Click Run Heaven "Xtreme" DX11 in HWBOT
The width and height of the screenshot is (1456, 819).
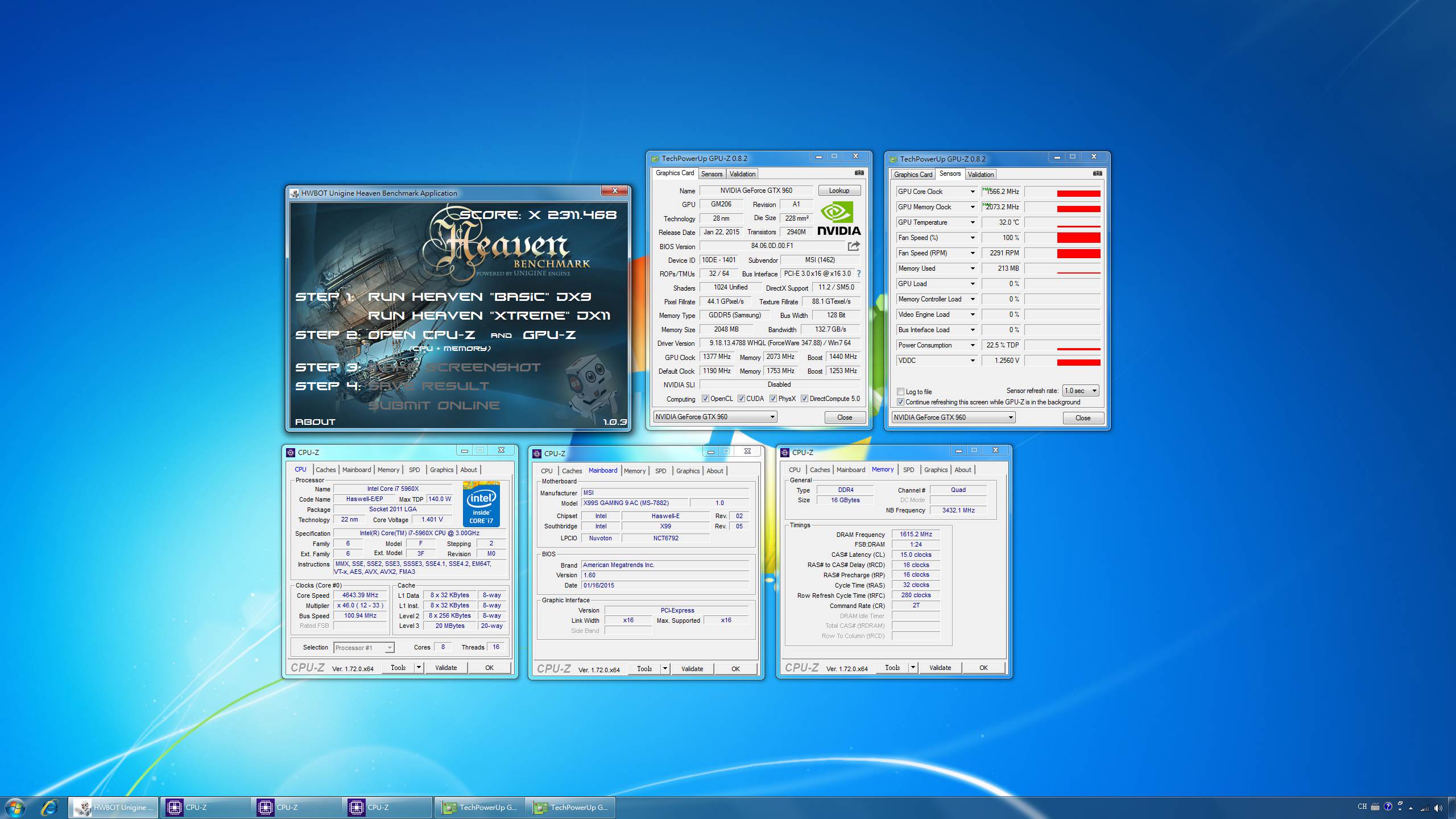click(x=489, y=316)
